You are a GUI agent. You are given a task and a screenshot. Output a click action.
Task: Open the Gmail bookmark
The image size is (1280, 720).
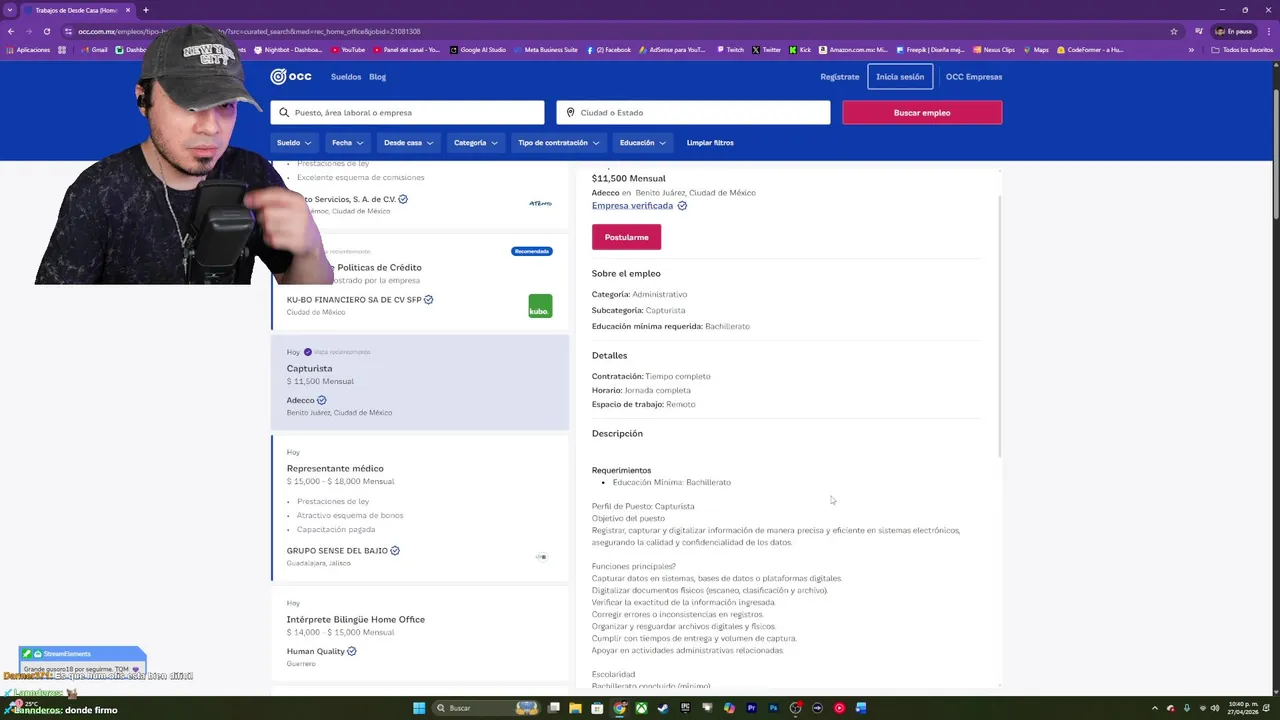(x=93, y=50)
